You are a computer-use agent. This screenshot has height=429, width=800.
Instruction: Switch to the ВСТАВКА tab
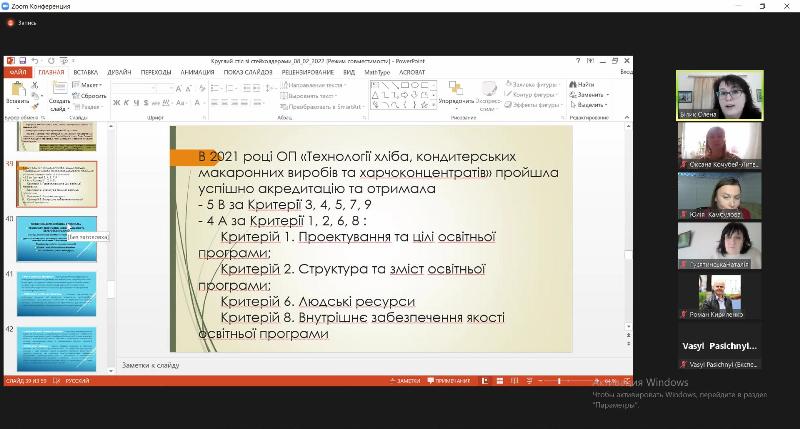tap(85, 72)
